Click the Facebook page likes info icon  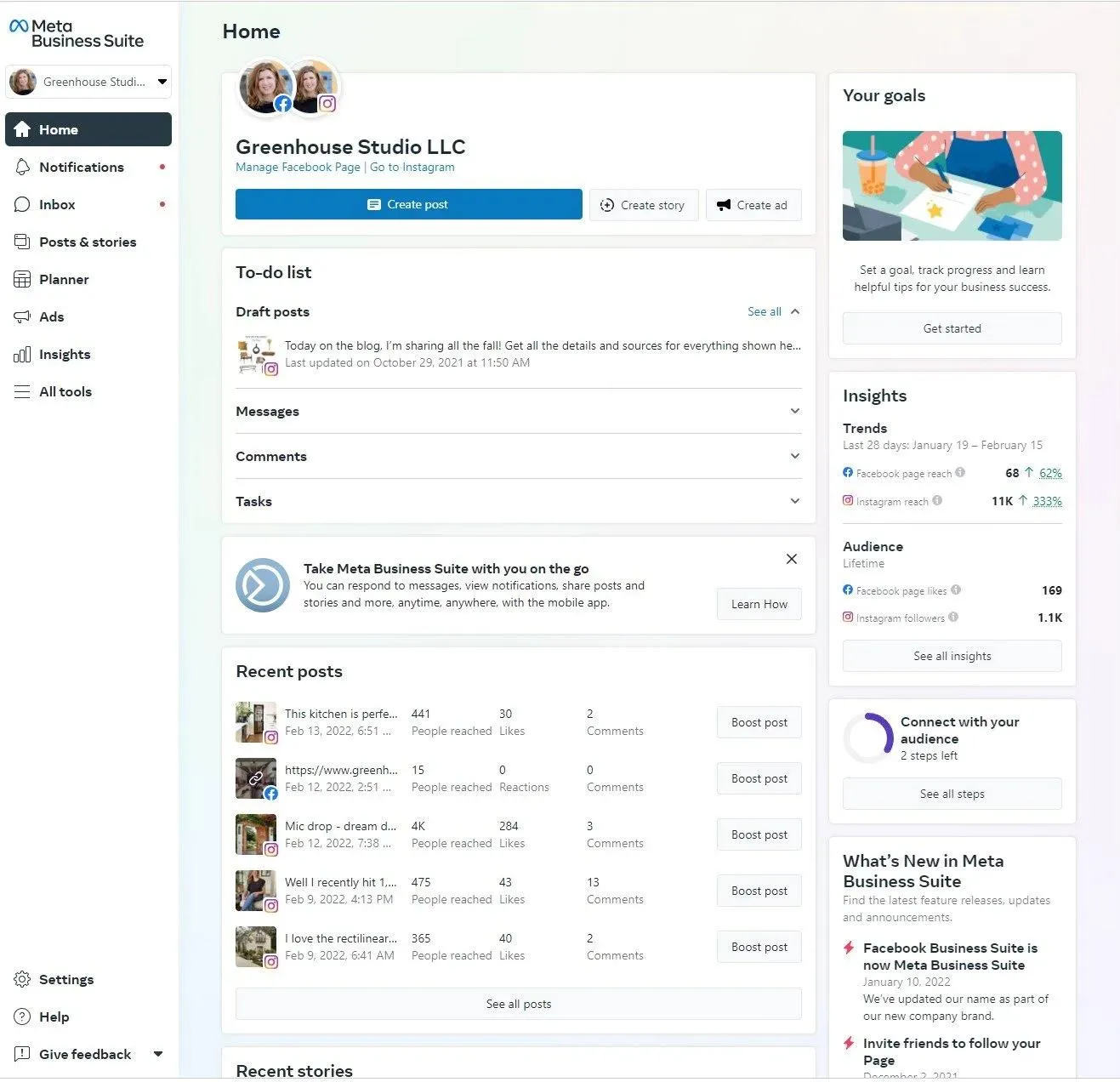click(x=956, y=589)
